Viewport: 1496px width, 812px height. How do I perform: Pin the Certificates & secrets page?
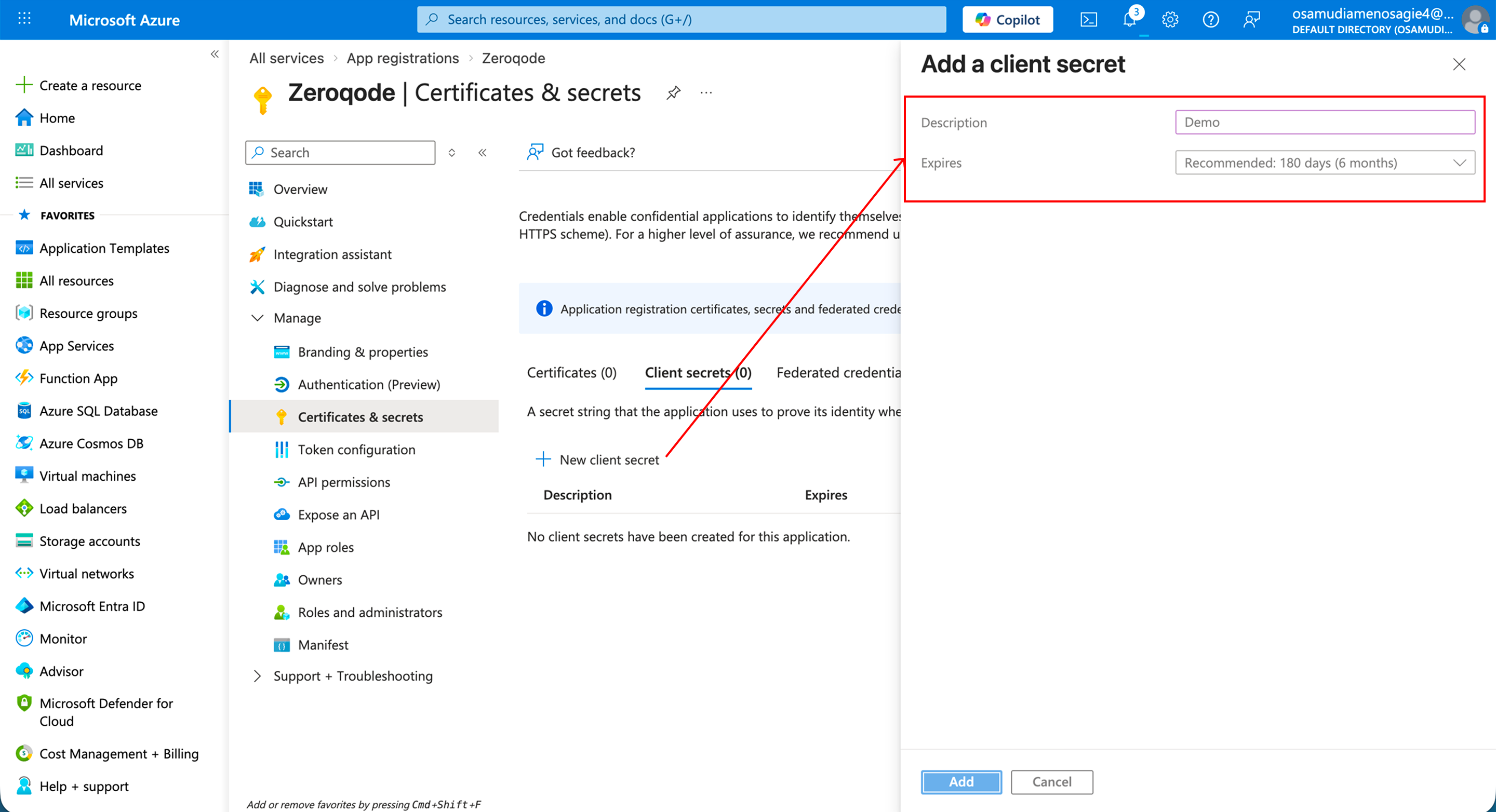[x=673, y=93]
